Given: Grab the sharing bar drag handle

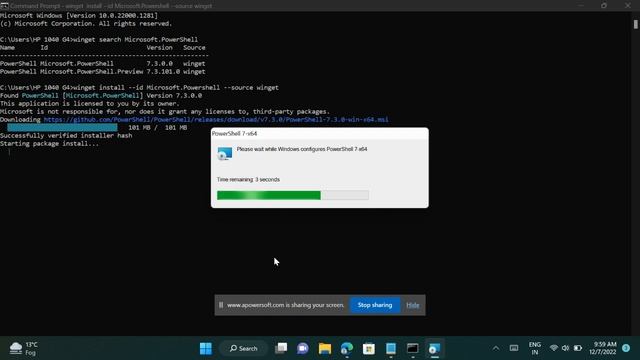Looking at the screenshot, I should pyautogui.click(x=221, y=305).
